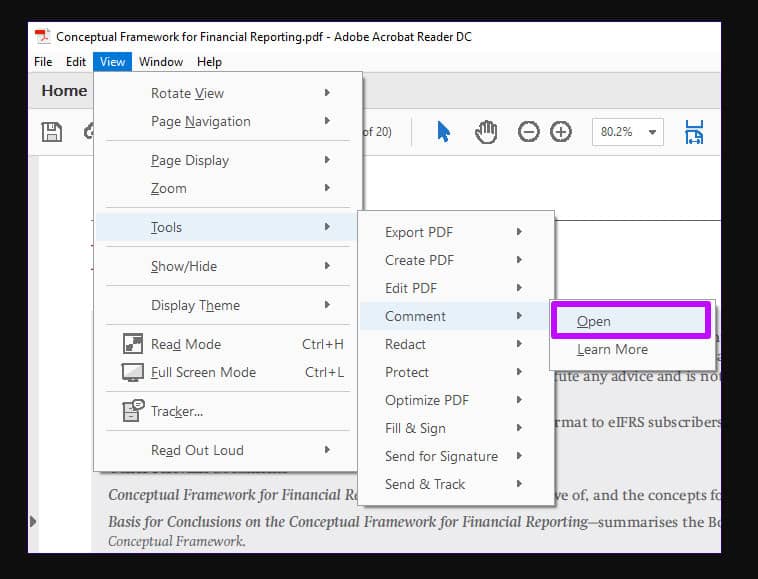Open the Edit menu
The height and width of the screenshot is (579, 758).
(x=76, y=62)
